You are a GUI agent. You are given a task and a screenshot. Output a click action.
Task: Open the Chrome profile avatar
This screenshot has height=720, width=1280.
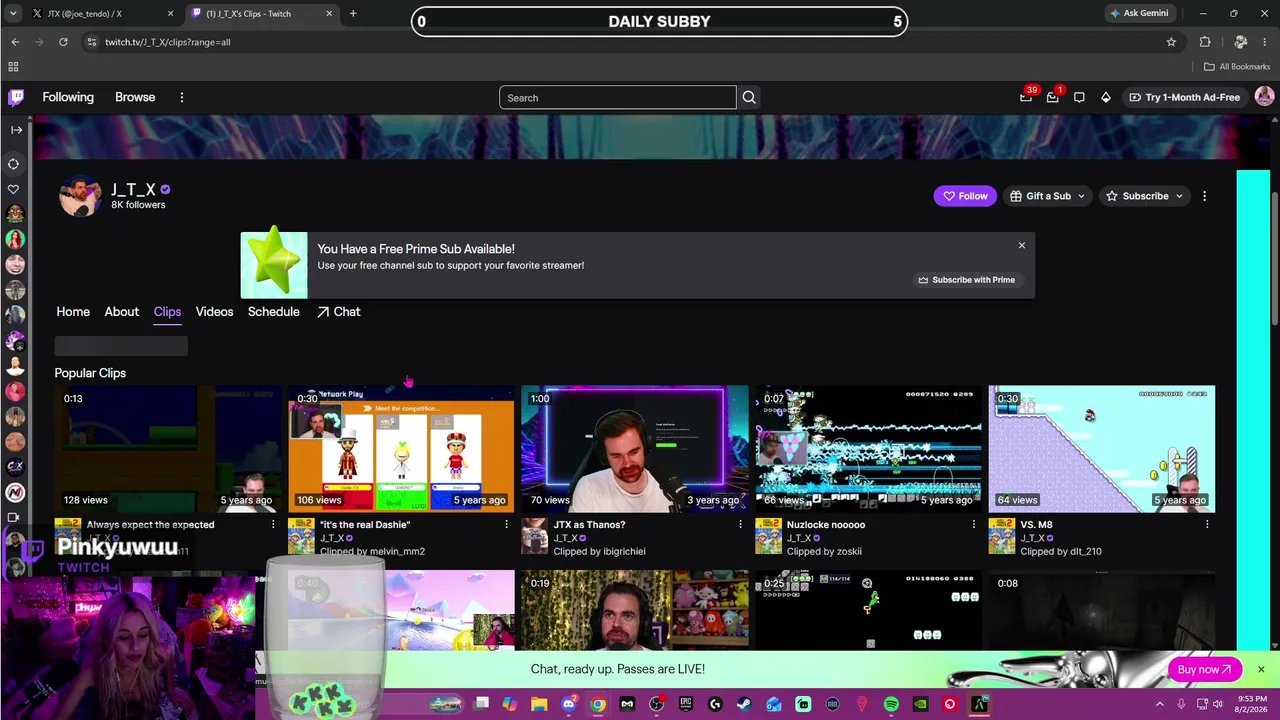[x=1240, y=42]
